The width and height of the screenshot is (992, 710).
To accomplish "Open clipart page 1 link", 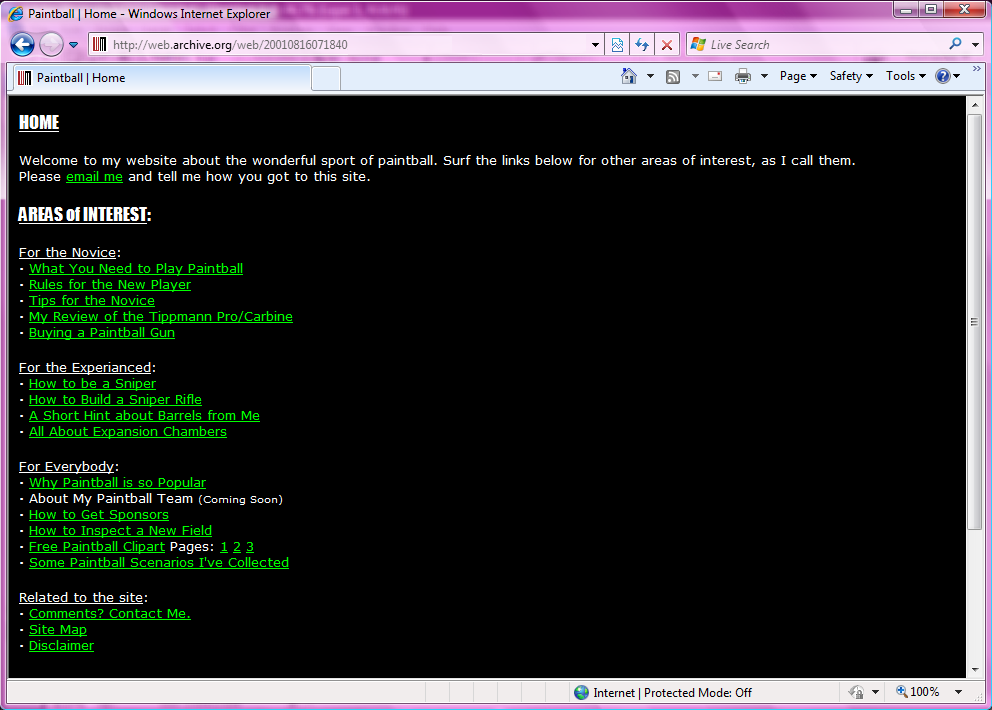I will (224, 547).
